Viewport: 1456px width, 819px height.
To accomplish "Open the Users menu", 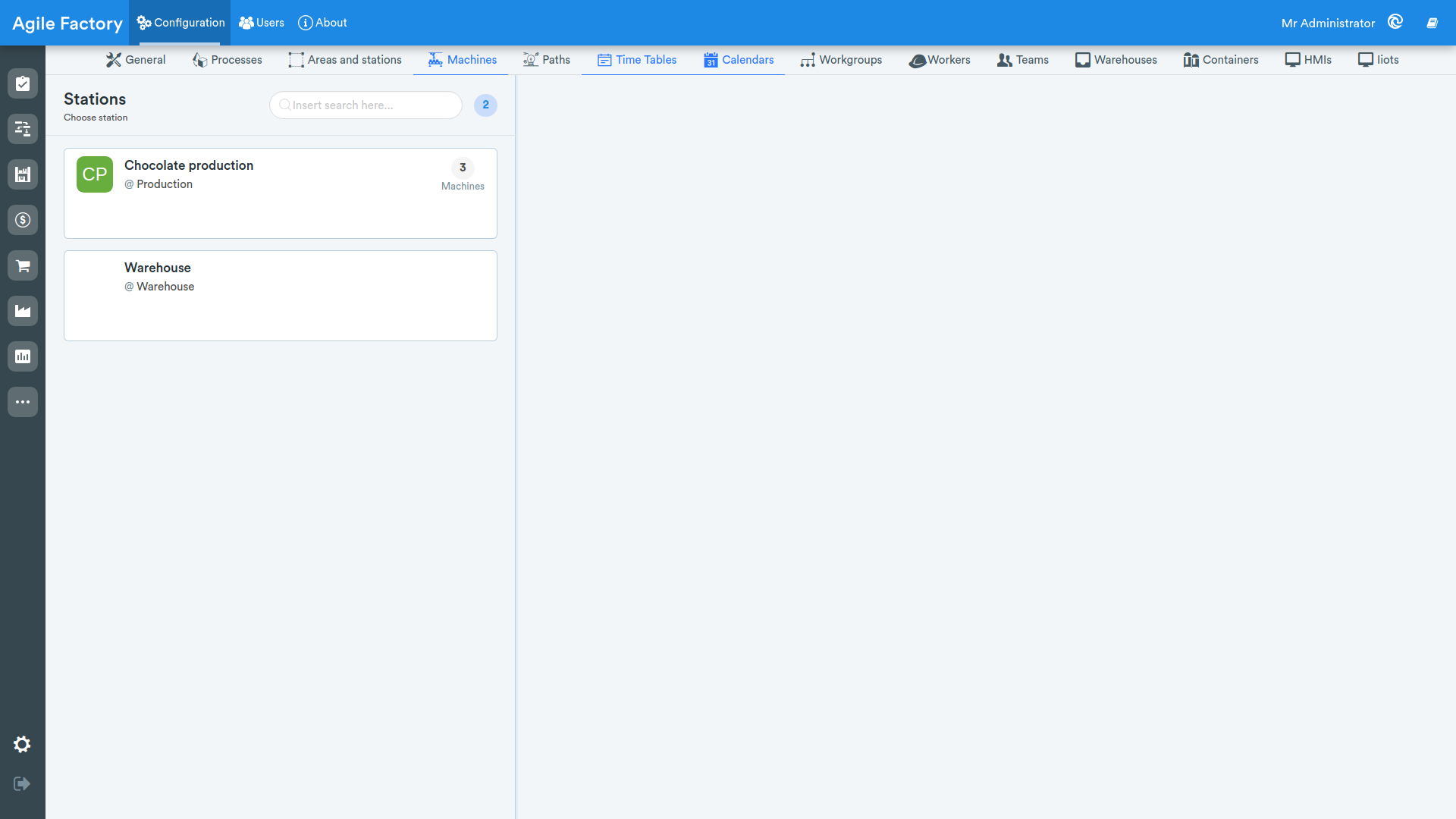I will coord(262,23).
